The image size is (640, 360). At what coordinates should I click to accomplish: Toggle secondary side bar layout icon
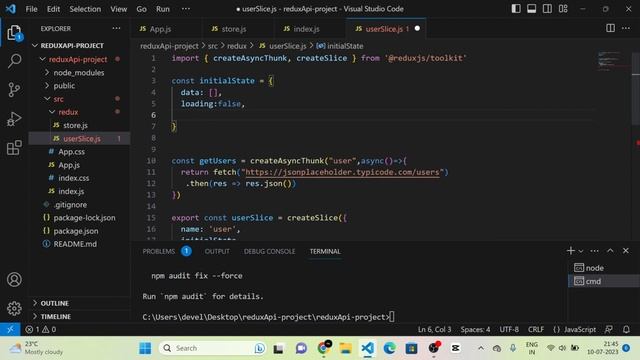click(x=547, y=9)
